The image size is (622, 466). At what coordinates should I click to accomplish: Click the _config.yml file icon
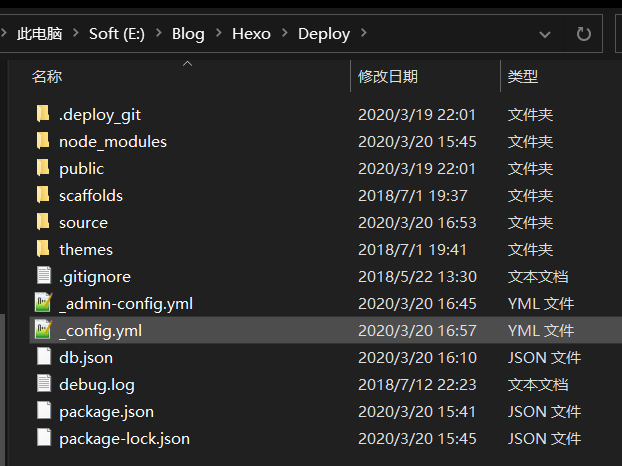[43, 330]
